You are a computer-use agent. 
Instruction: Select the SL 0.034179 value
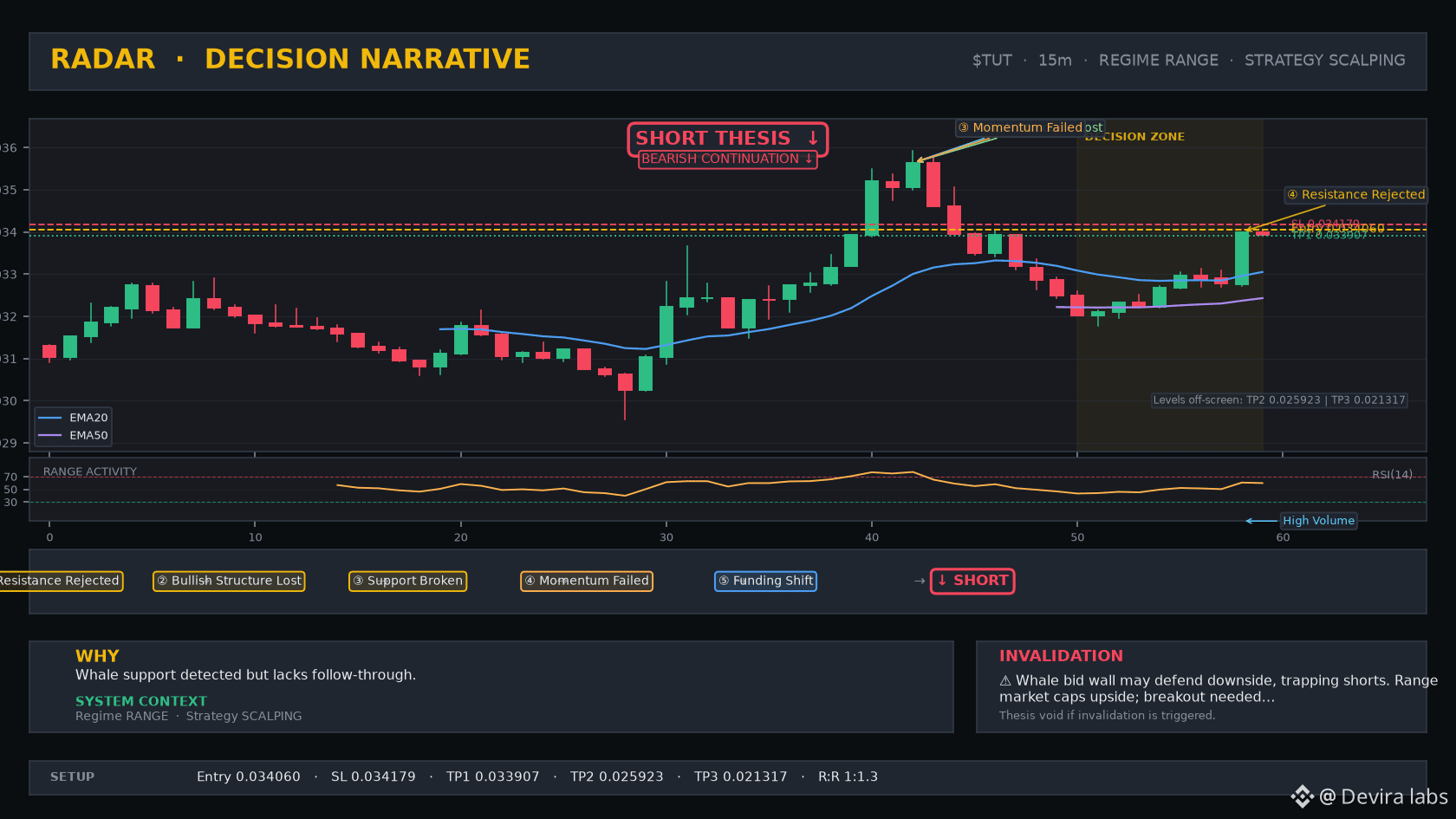tap(374, 777)
